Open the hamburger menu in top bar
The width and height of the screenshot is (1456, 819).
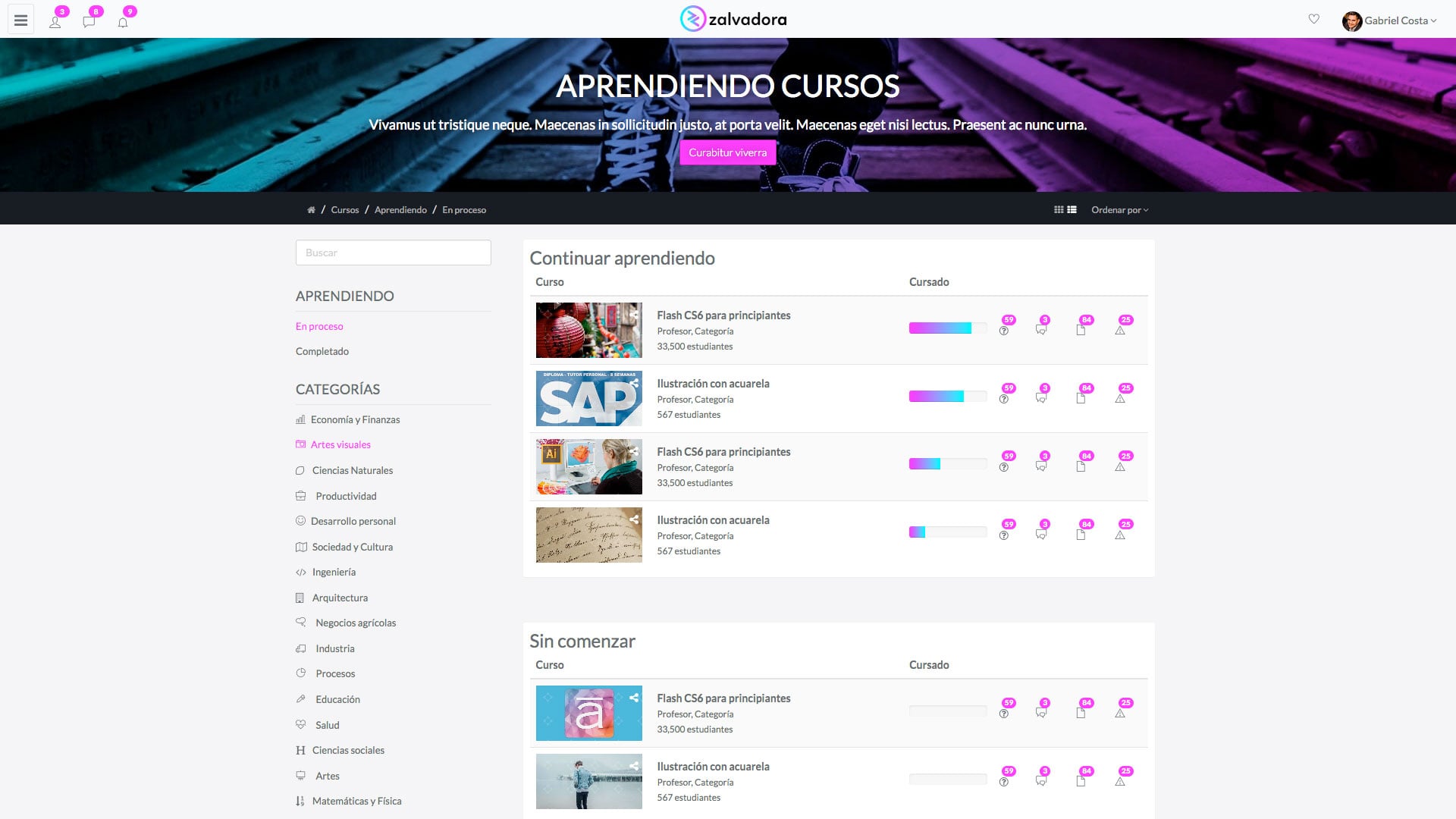(x=20, y=20)
